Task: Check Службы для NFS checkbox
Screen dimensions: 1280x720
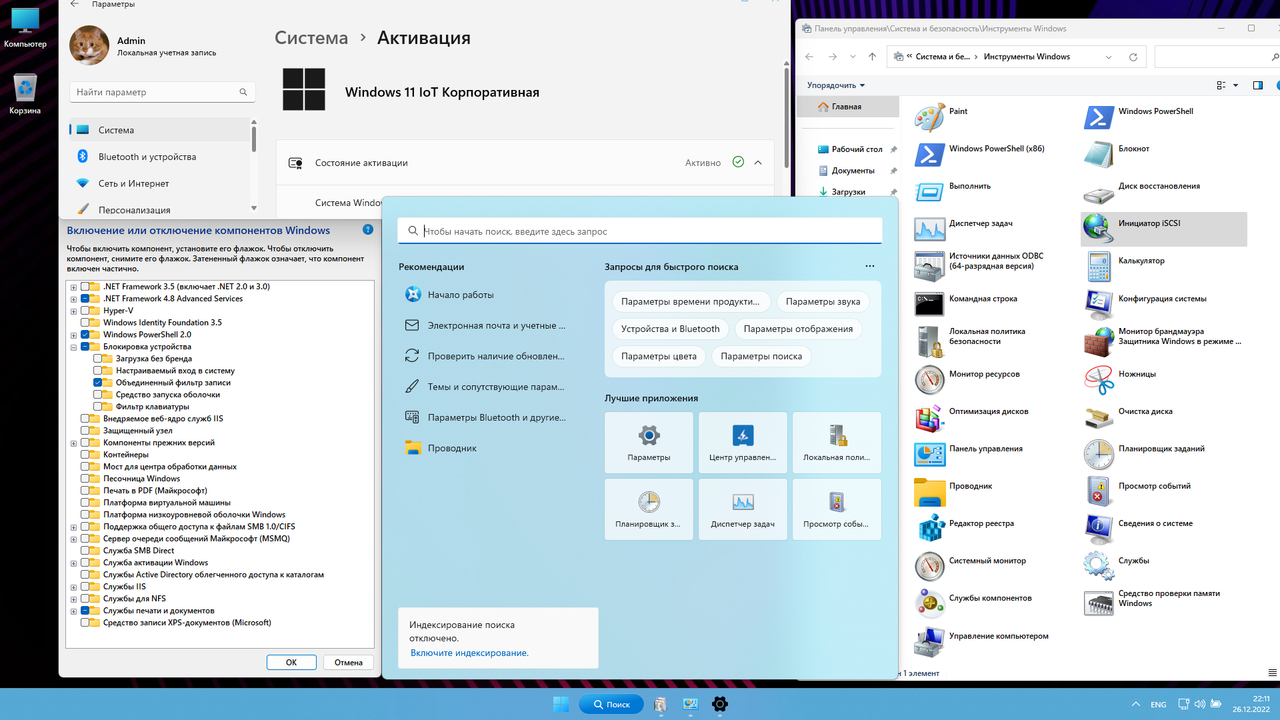Action: (x=85, y=599)
